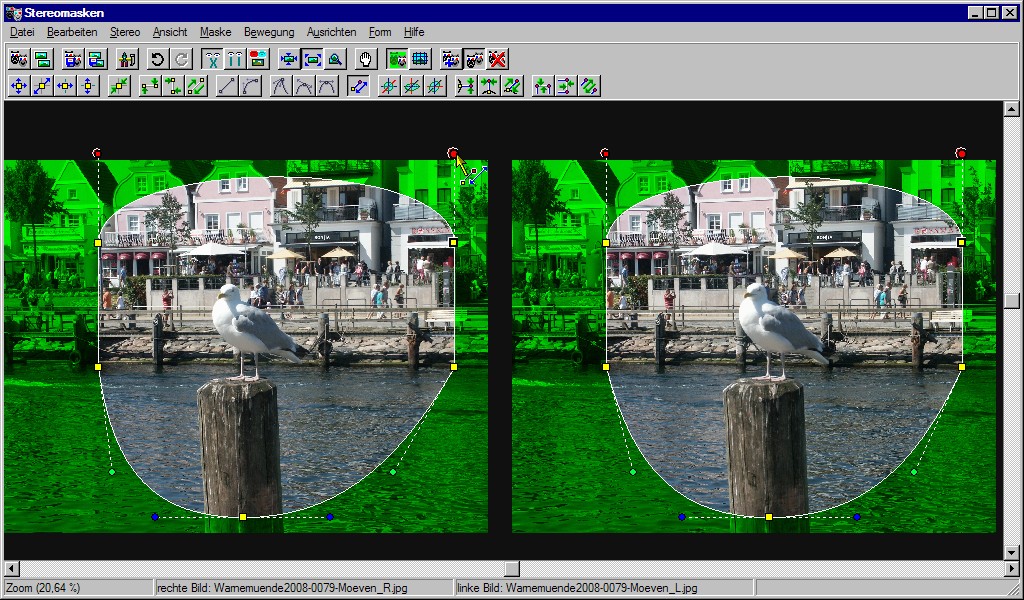Expand the Ausrichten menu
Image resolution: width=1024 pixels, height=600 pixels.
tap(331, 32)
